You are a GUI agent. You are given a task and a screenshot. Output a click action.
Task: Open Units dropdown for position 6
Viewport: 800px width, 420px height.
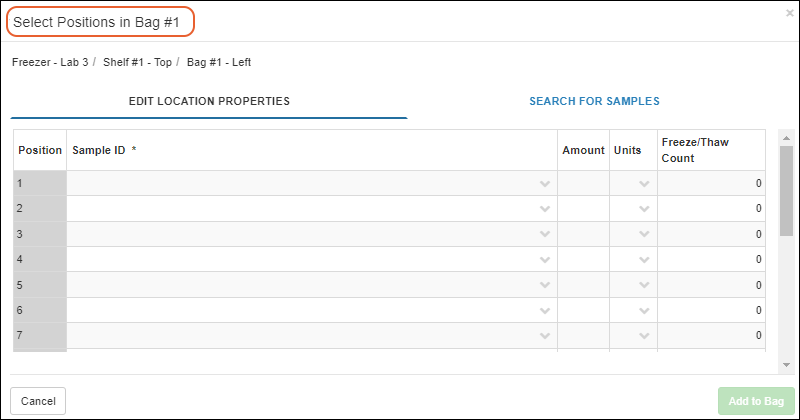click(644, 311)
